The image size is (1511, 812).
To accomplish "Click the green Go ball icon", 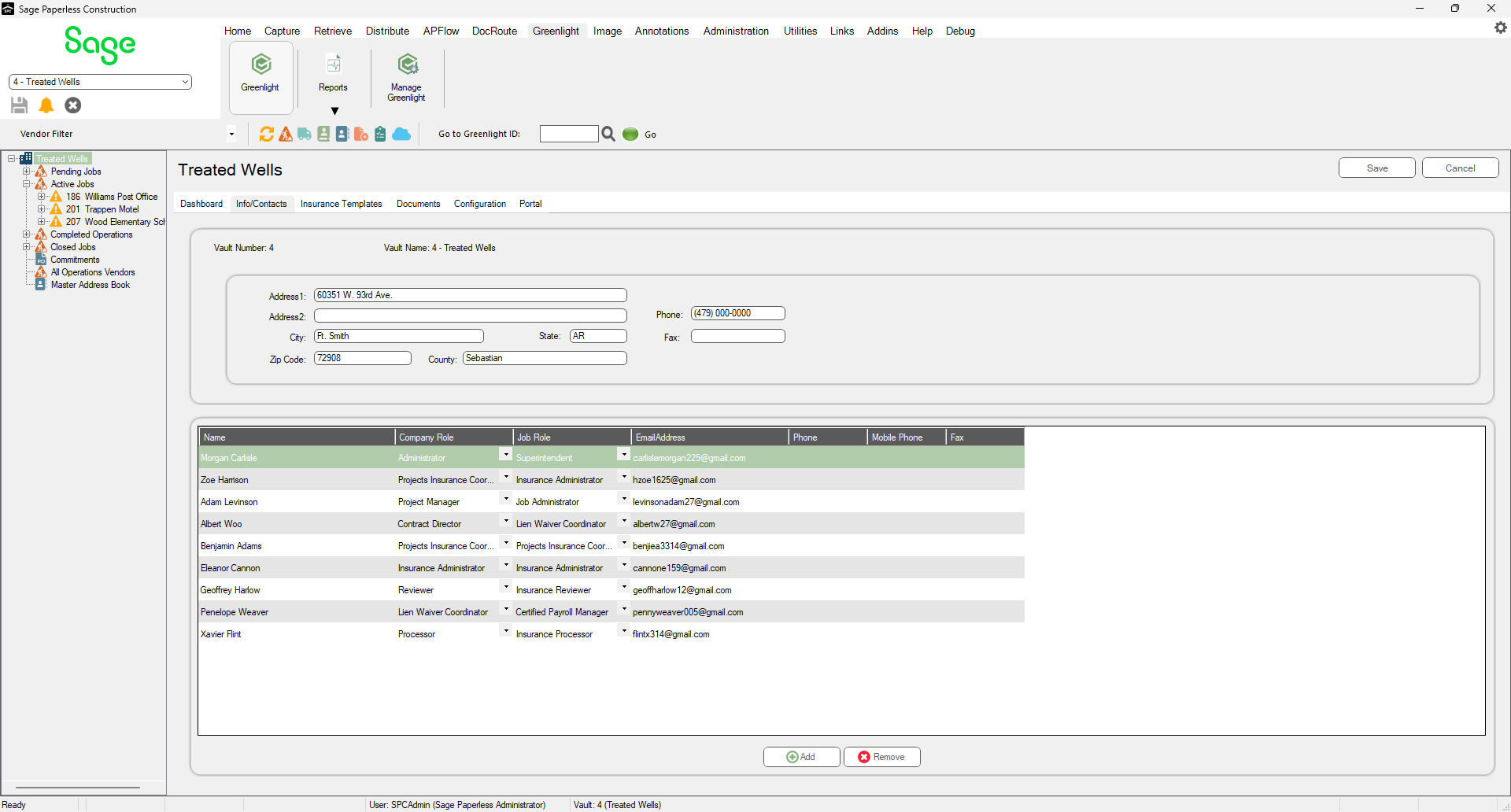I will click(x=630, y=135).
